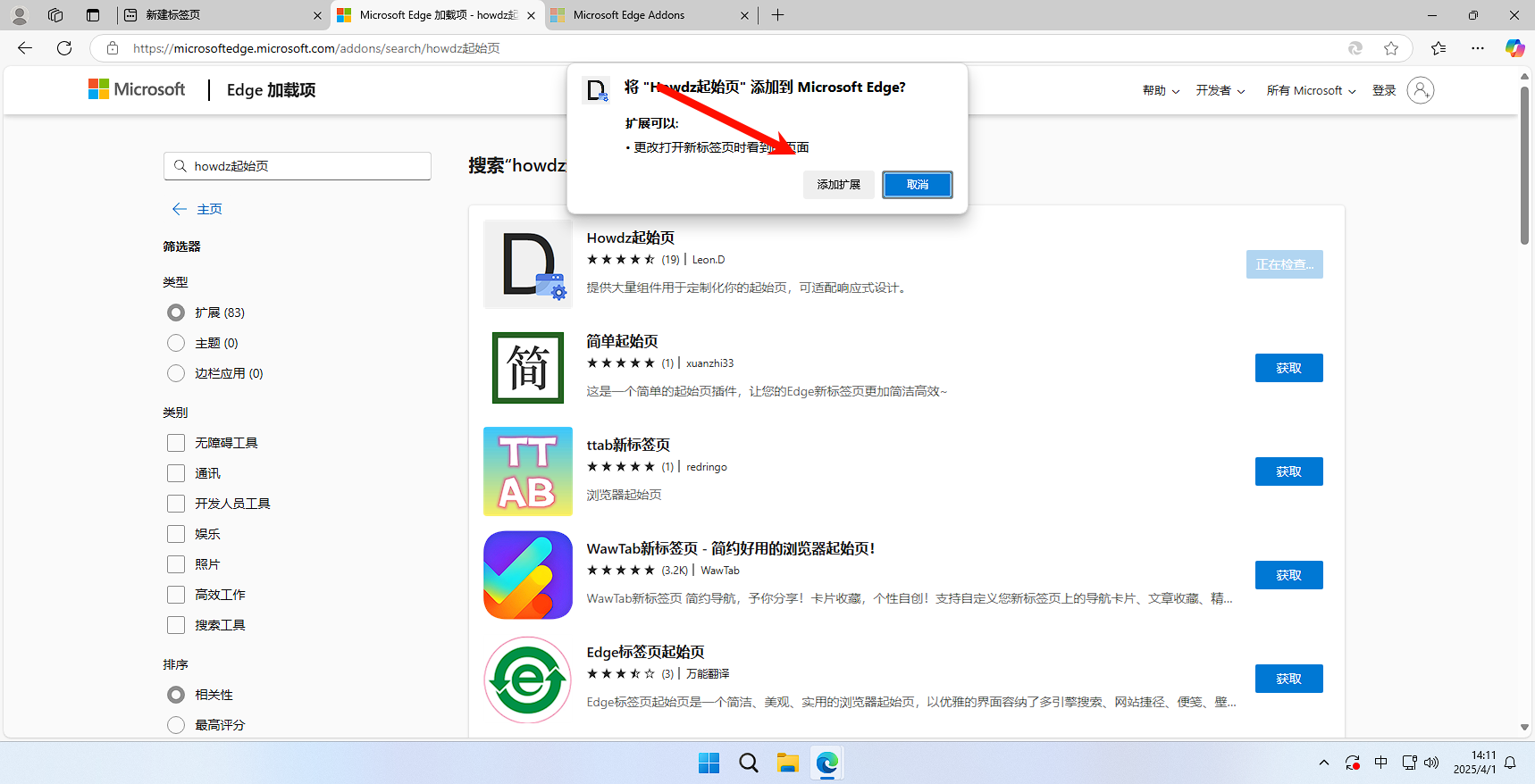Click the browser Back arrow

point(25,48)
